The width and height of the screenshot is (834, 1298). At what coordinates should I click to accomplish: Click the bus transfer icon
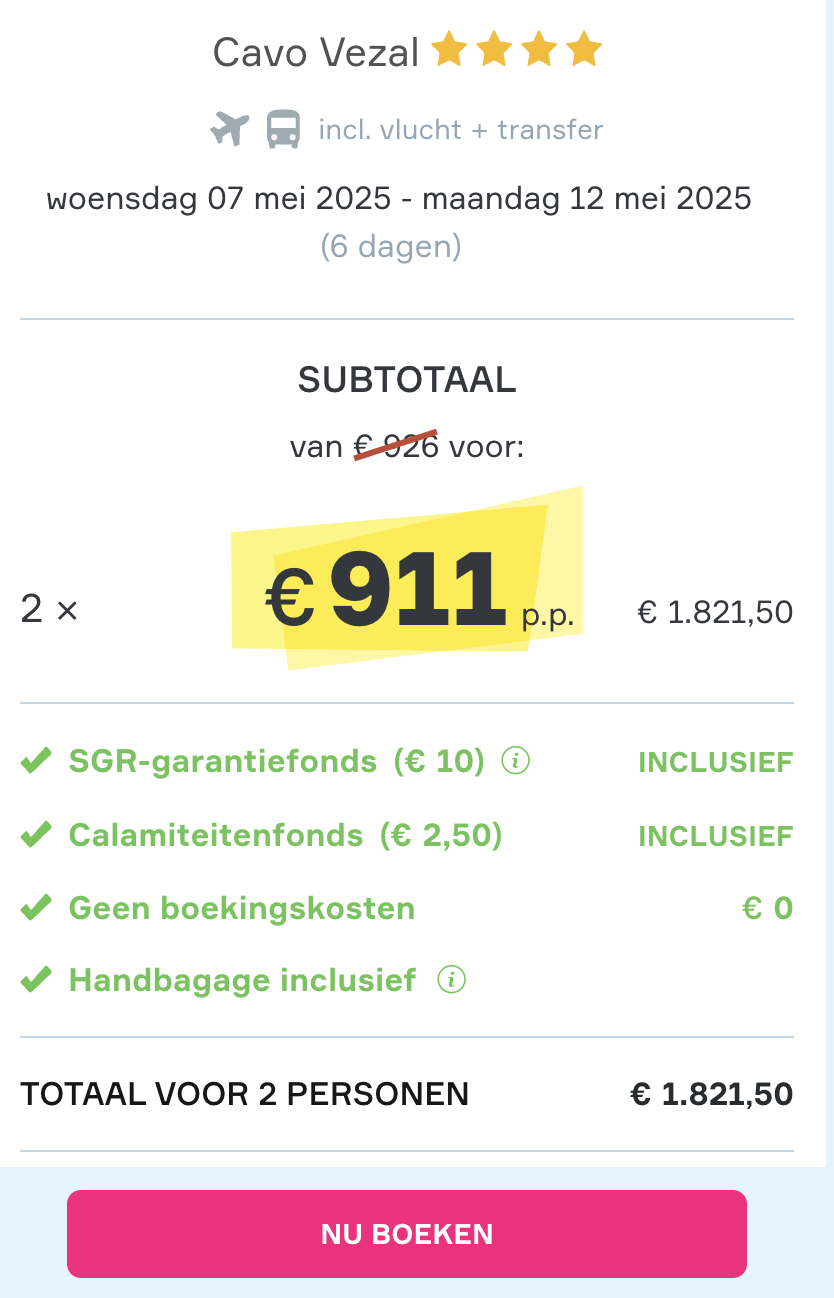[x=283, y=130]
